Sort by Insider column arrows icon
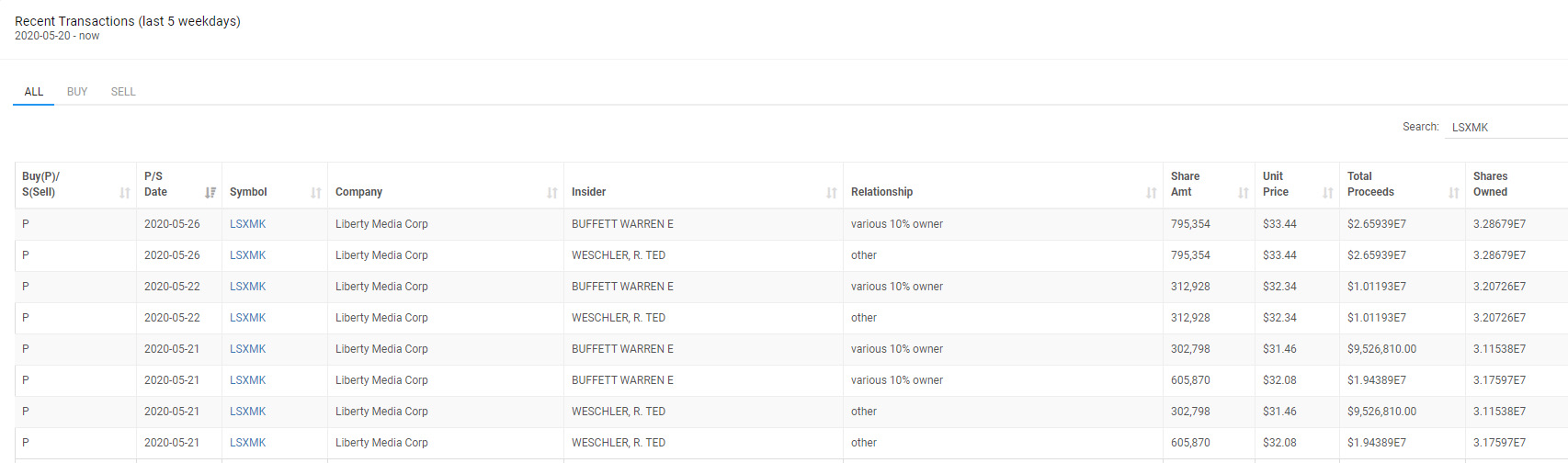Screen dimensions: 1568x463 click(x=832, y=193)
